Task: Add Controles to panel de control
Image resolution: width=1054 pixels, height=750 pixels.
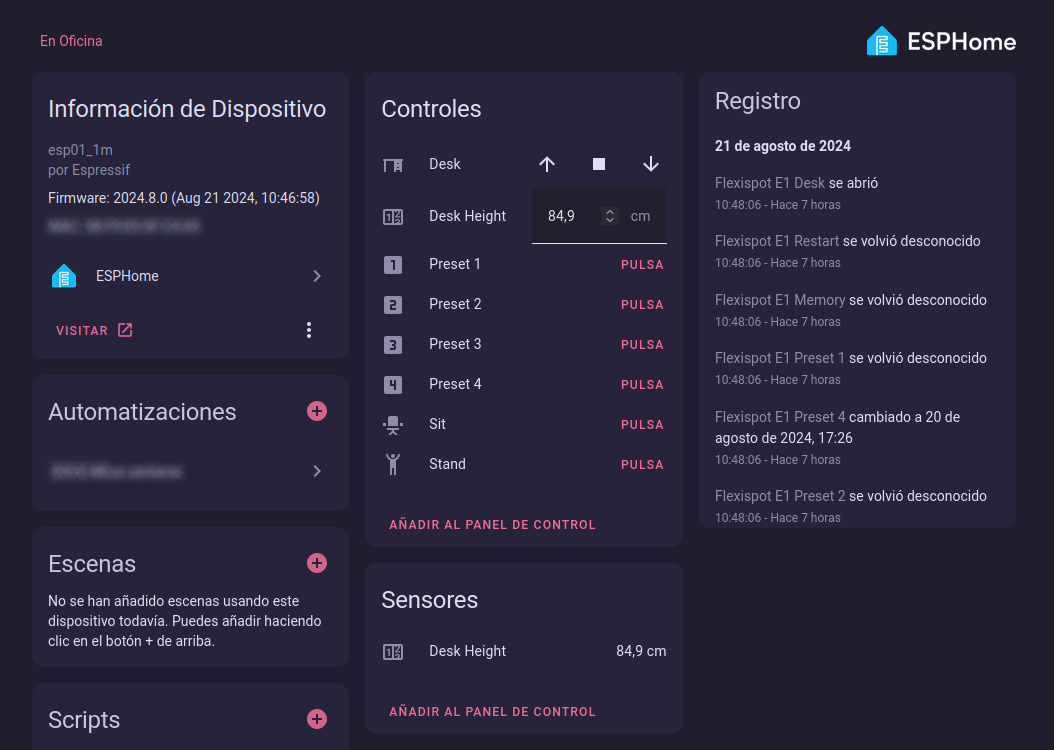Action: [492, 525]
